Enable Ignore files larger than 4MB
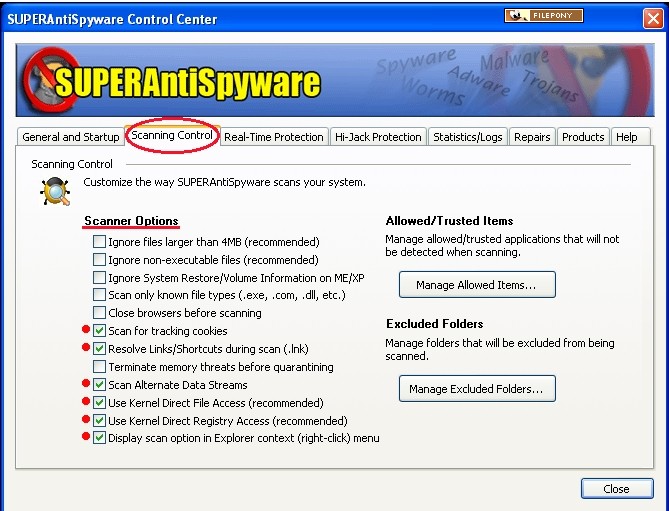Image resolution: width=669 pixels, height=511 pixels. (99, 242)
